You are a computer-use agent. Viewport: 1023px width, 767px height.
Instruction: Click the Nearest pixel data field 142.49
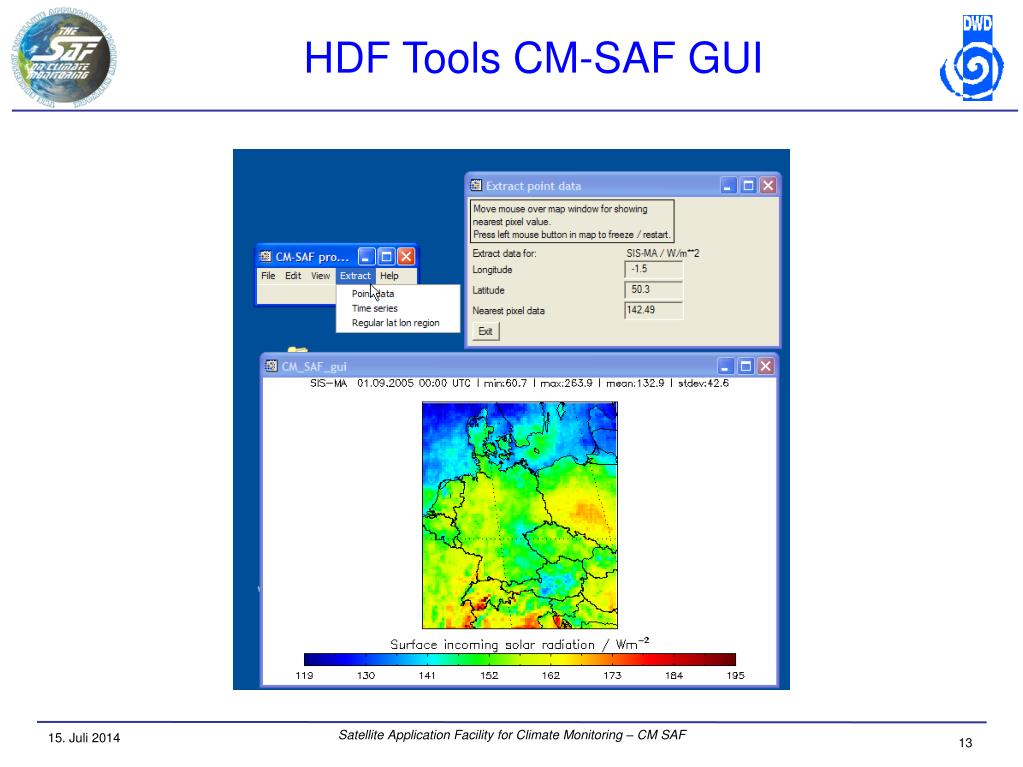654,310
